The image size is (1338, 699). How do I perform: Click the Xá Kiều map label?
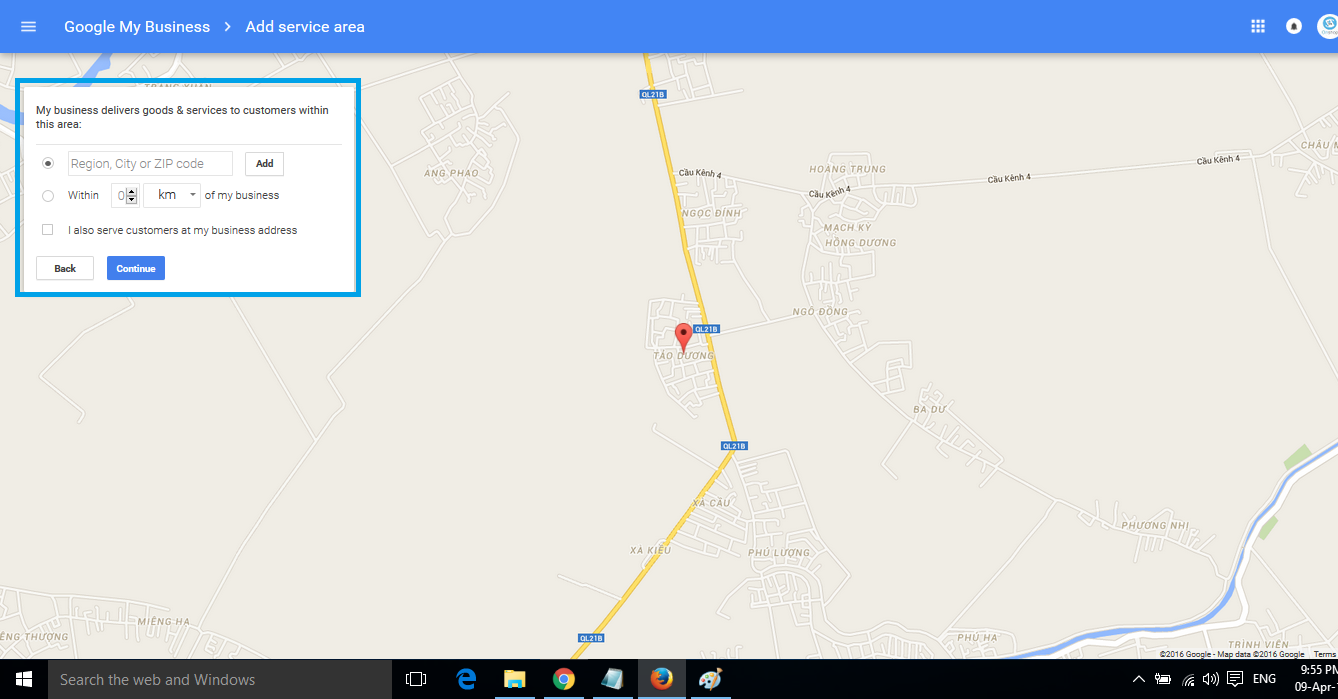pos(649,550)
